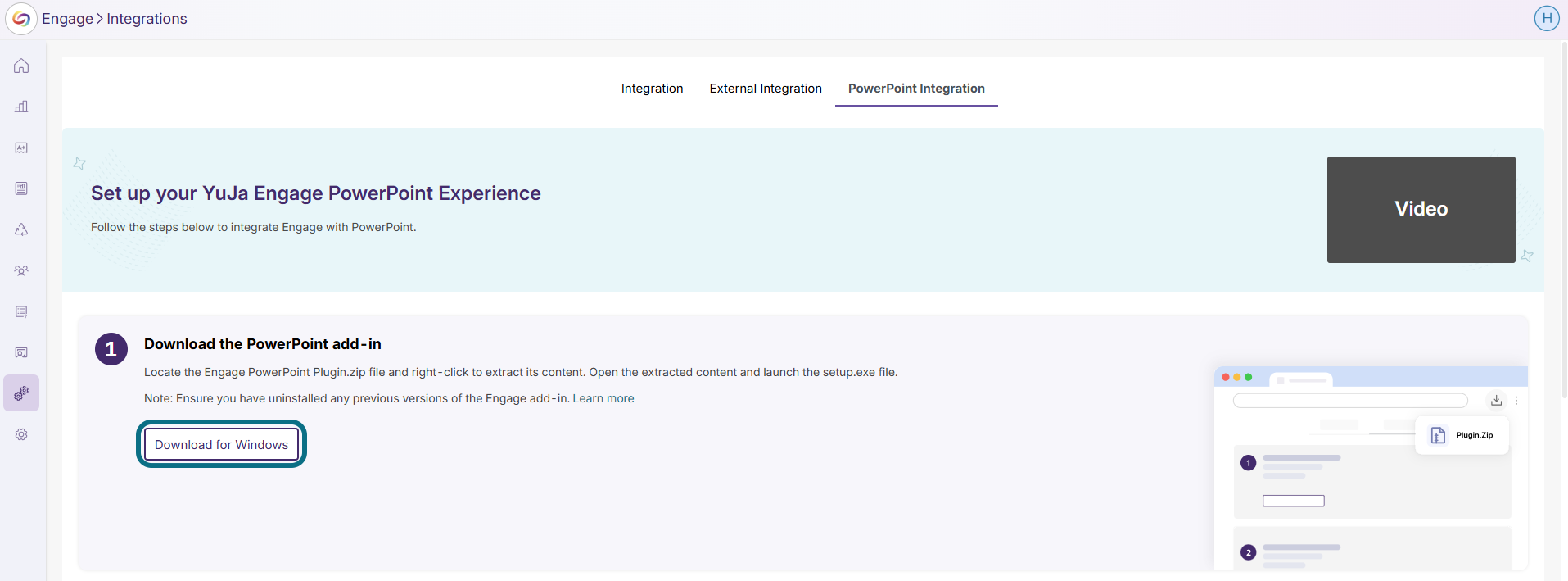1568x581 pixels.
Task: Open the Learn more link
Action: tap(603, 398)
